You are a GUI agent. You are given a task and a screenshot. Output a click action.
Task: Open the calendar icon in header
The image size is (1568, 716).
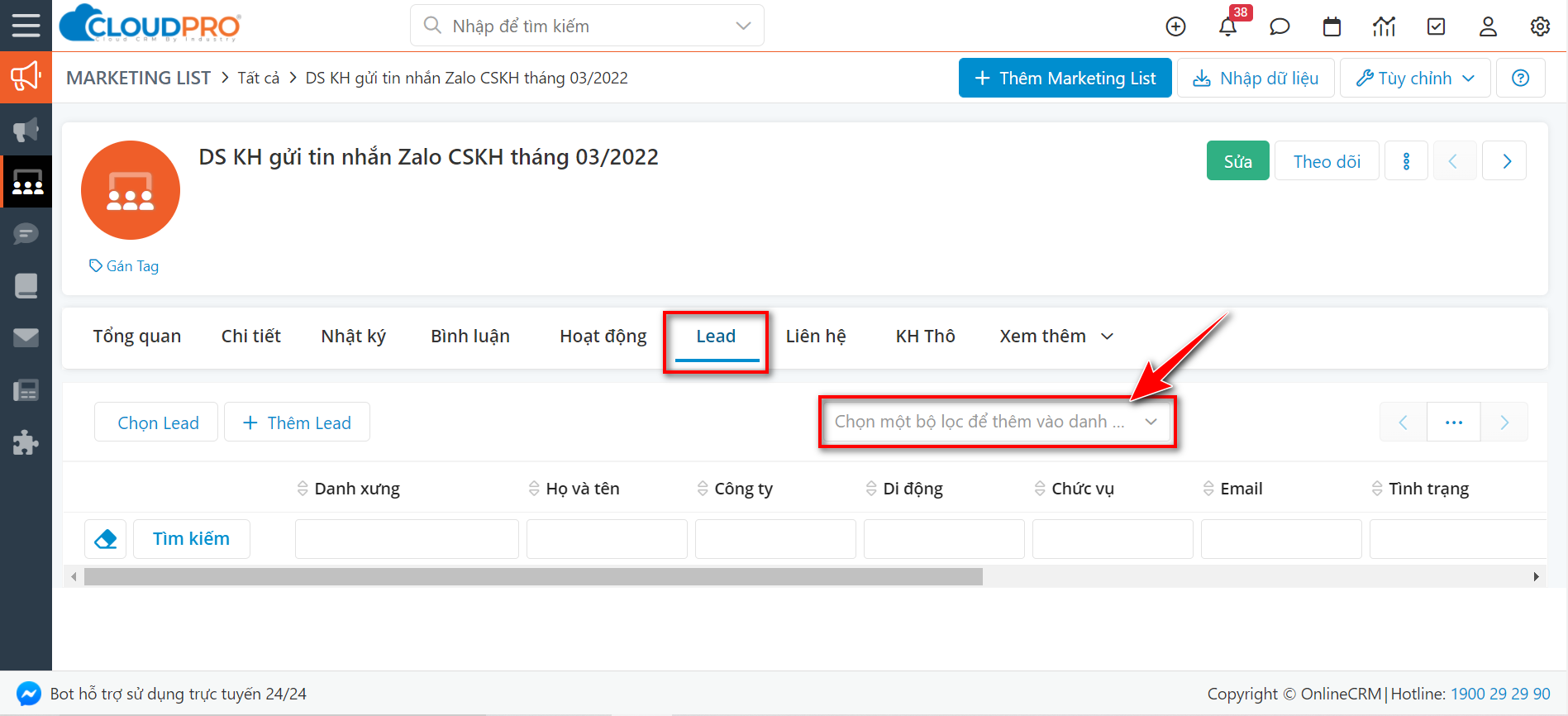[x=1332, y=26]
